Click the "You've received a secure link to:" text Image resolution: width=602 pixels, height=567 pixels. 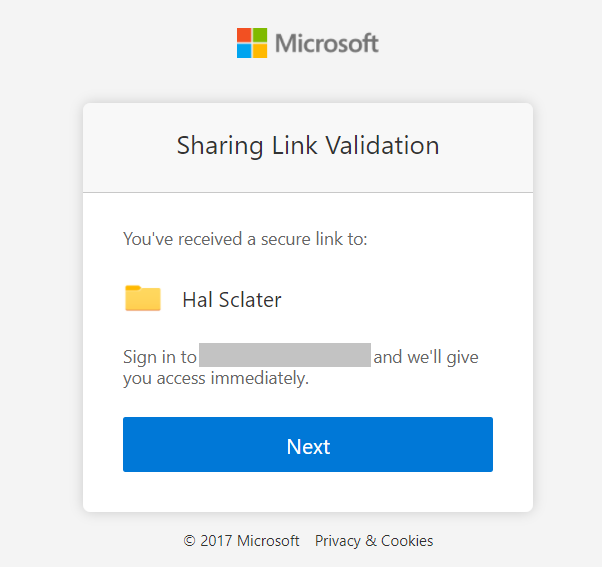click(245, 239)
